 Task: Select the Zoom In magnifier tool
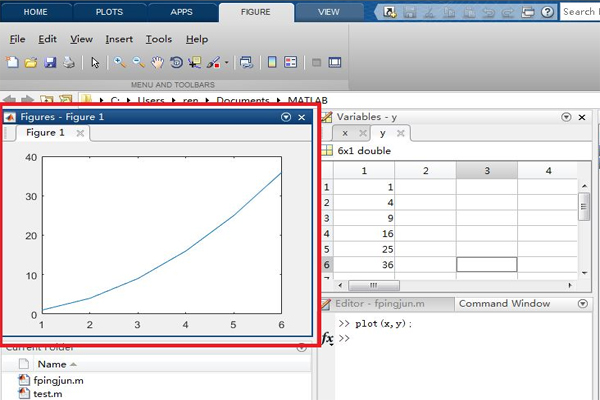(x=119, y=62)
